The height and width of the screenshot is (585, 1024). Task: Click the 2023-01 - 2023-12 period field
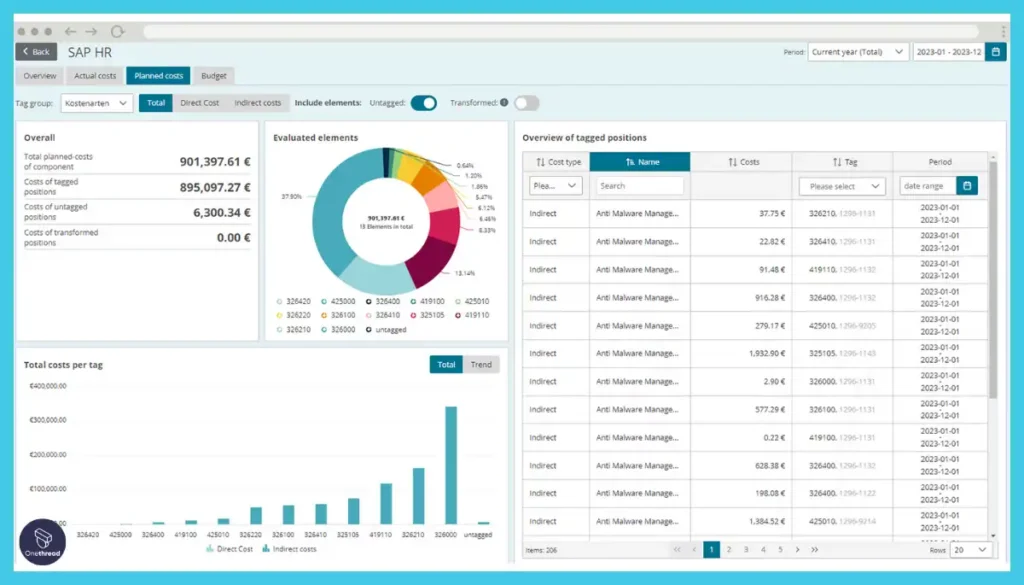coord(949,52)
